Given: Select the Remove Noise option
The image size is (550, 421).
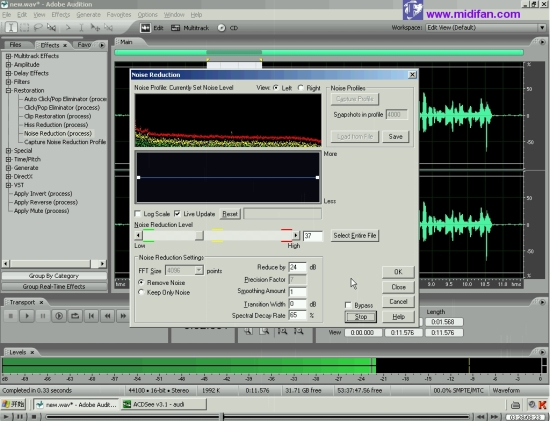Looking at the screenshot, I should [141, 282].
